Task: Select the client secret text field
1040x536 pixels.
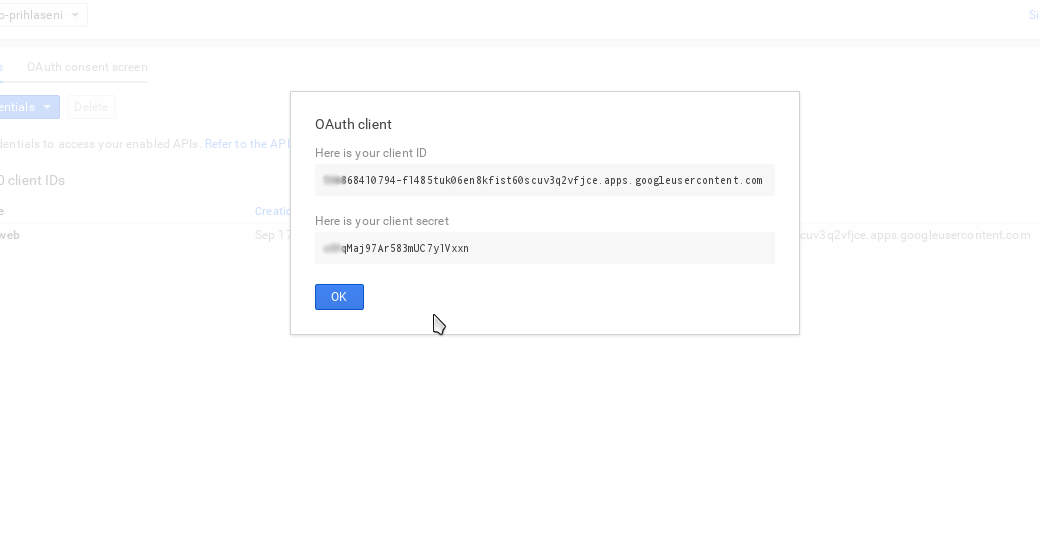Action: click(545, 248)
